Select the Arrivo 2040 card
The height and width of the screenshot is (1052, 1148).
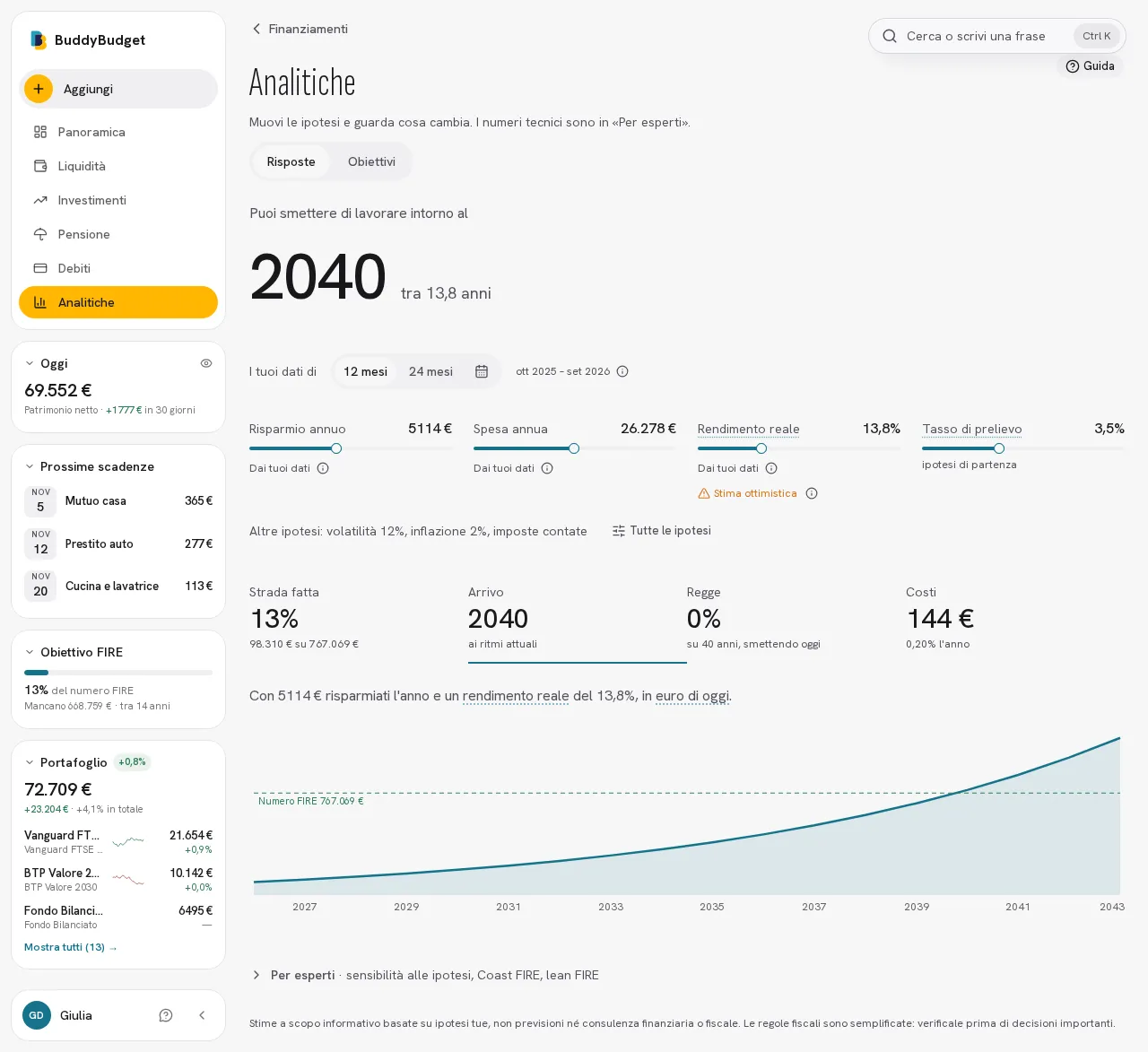point(578,621)
